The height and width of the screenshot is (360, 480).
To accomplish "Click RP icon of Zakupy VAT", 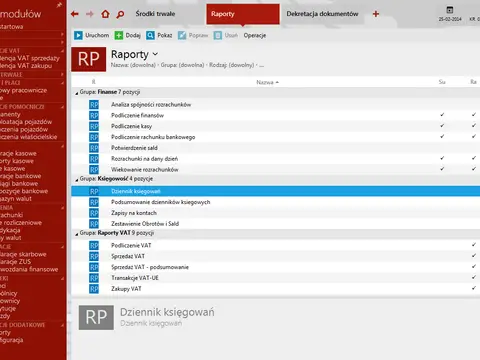I will (x=94, y=289).
